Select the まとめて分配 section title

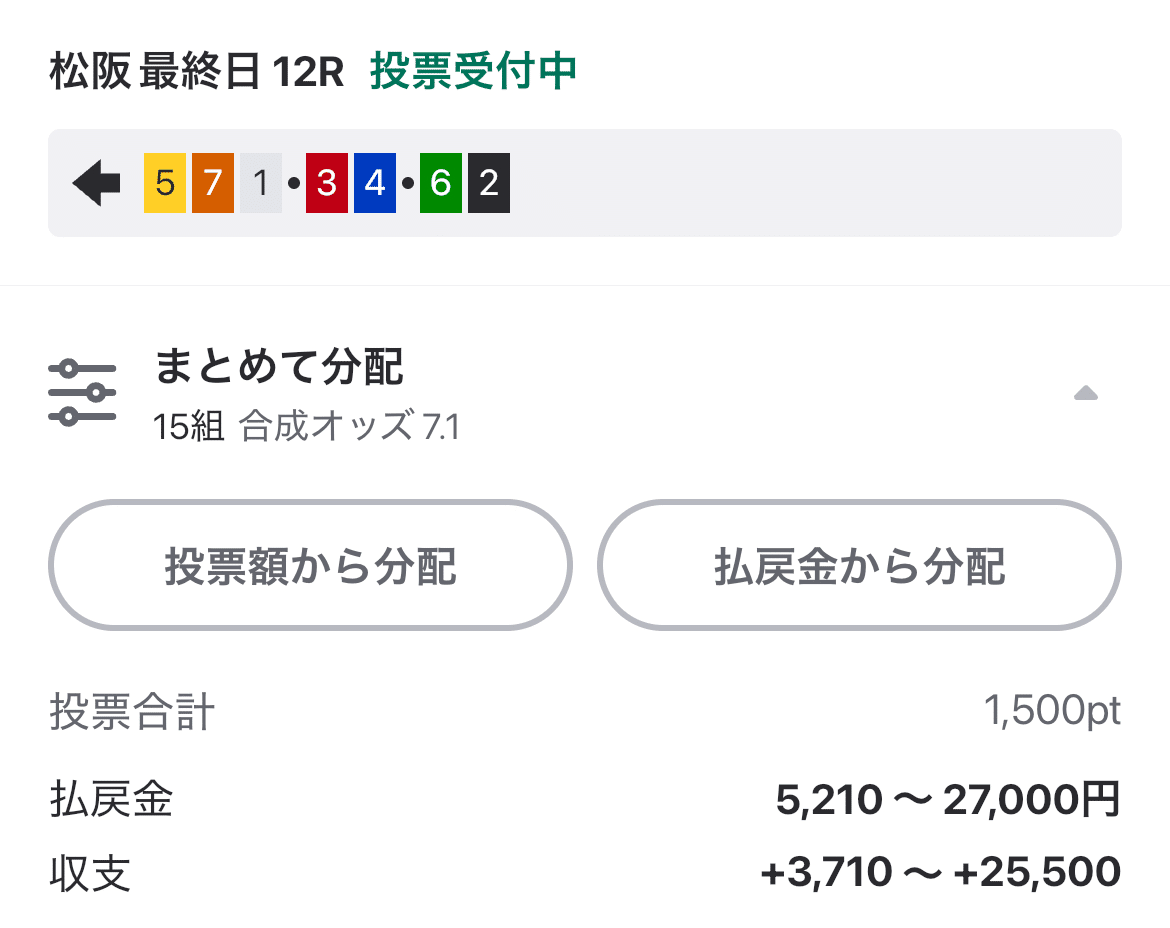click(x=281, y=369)
